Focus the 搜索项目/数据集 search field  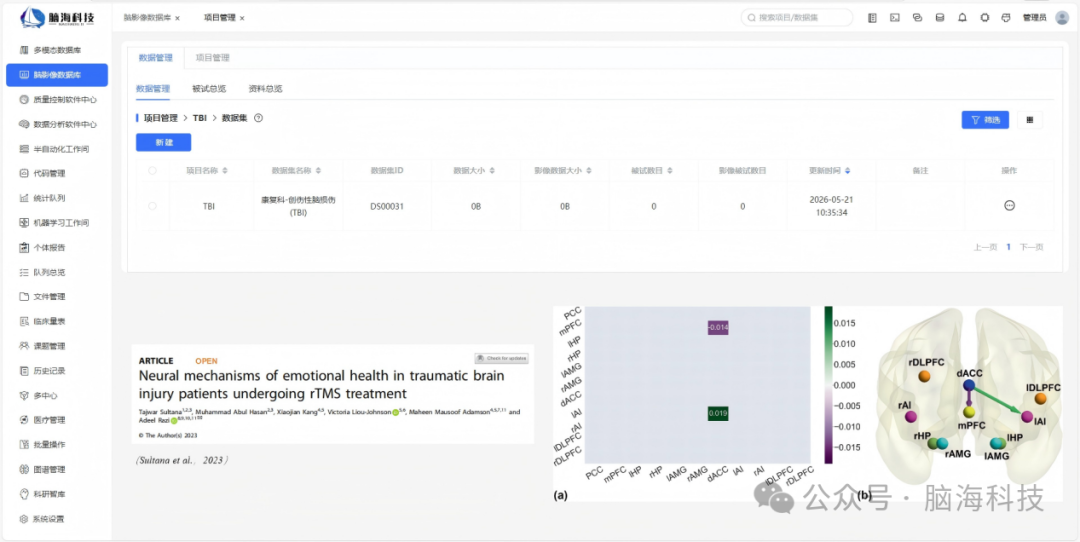click(x=797, y=18)
